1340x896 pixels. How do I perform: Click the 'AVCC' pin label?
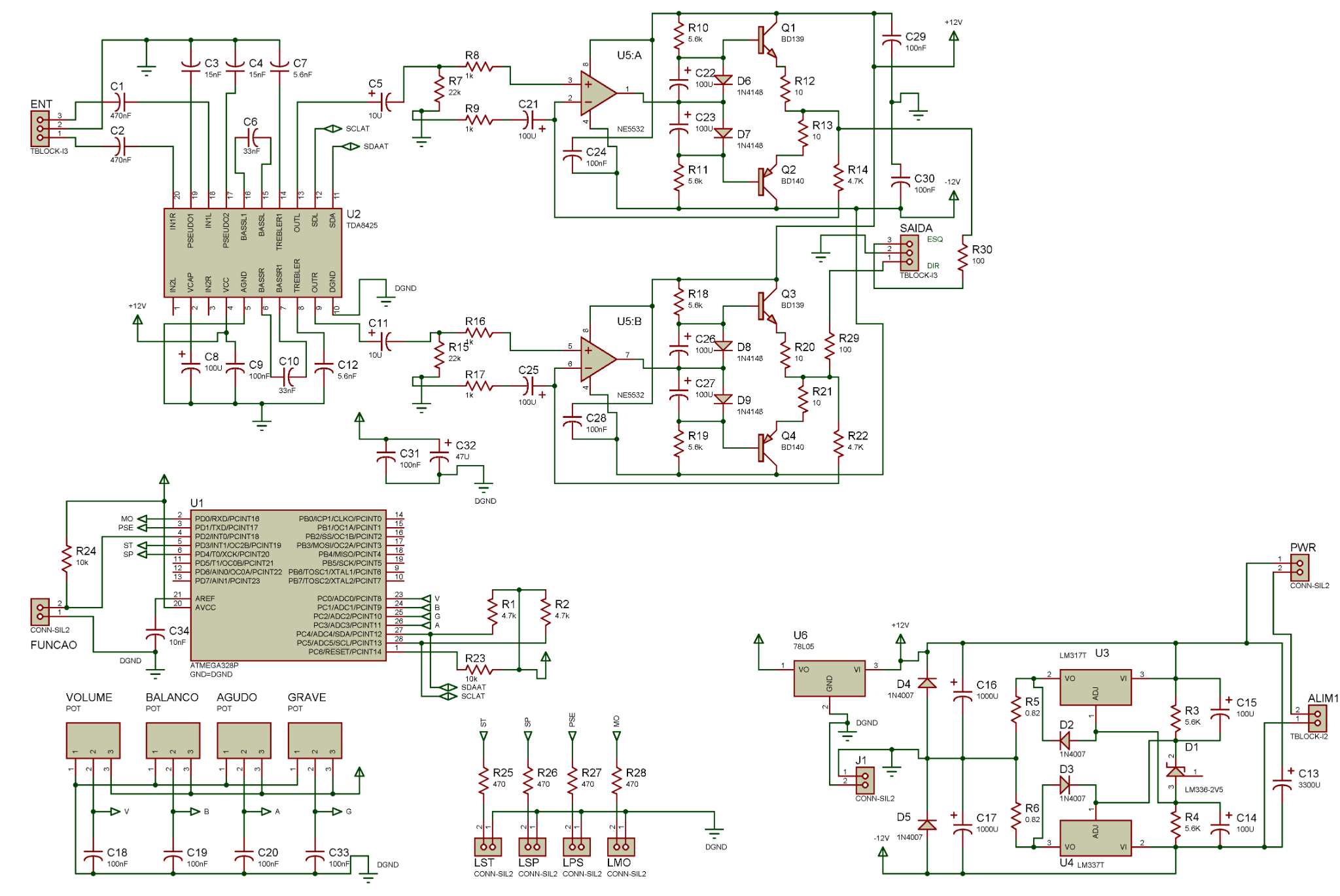205,608
